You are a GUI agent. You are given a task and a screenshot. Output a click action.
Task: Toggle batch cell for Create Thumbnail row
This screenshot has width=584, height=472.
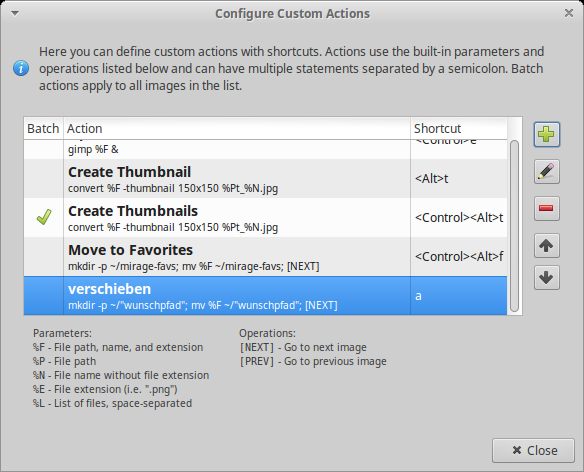(x=44, y=178)
